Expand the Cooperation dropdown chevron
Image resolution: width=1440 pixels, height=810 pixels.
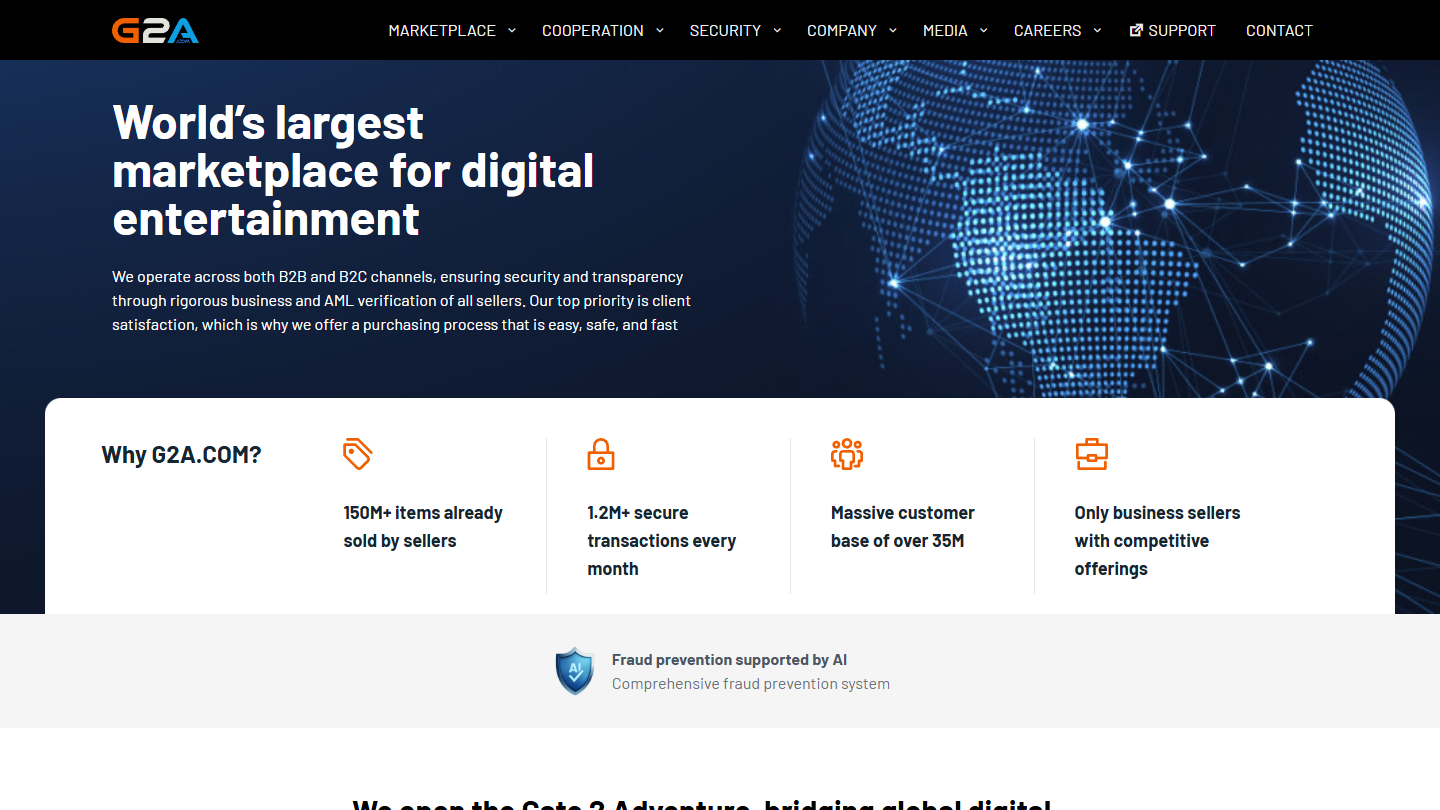[x=660, y=30]
